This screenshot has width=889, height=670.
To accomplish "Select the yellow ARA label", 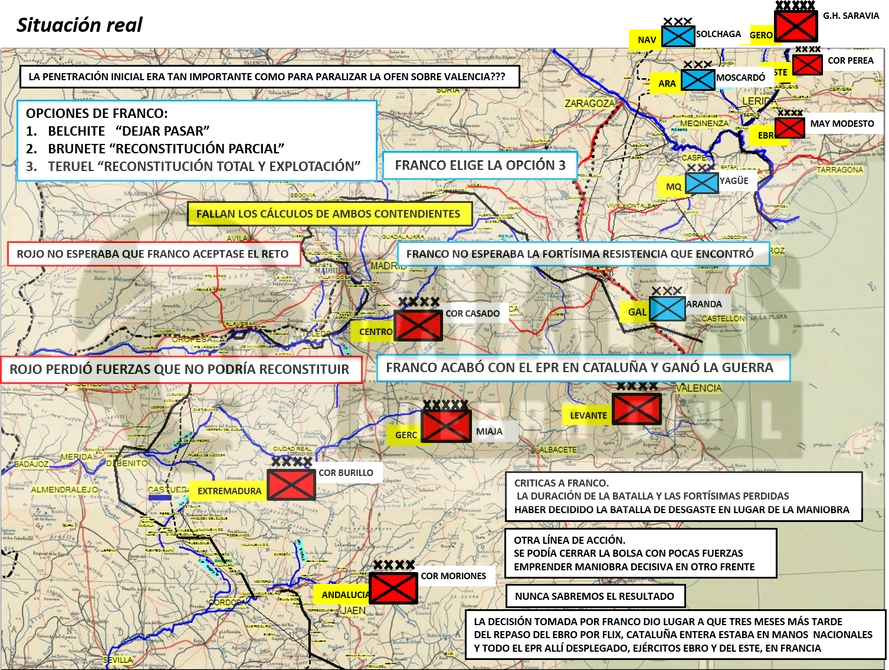I will pos(666,83).
